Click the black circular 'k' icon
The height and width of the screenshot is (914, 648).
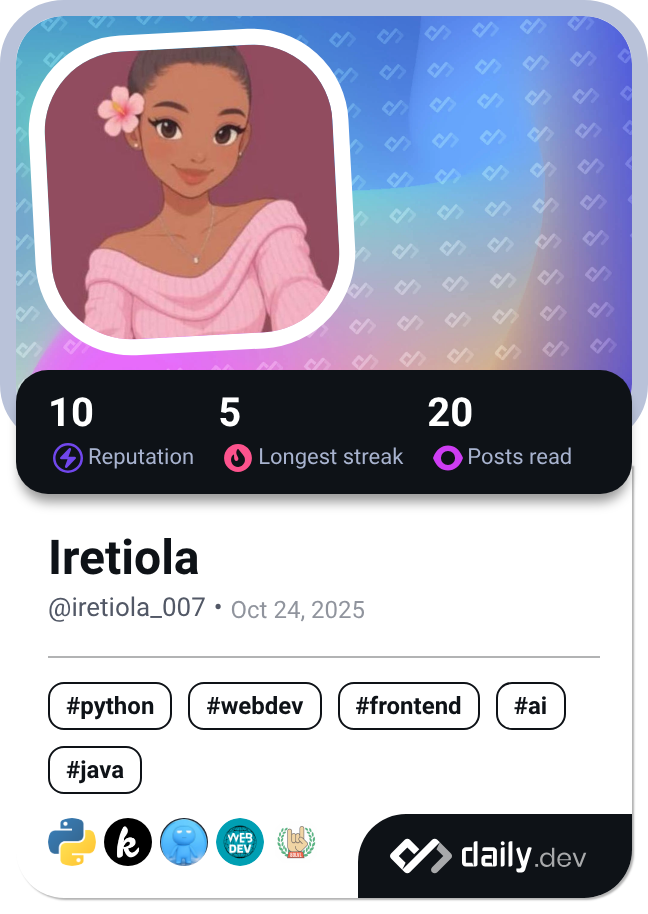click(128, 842)
